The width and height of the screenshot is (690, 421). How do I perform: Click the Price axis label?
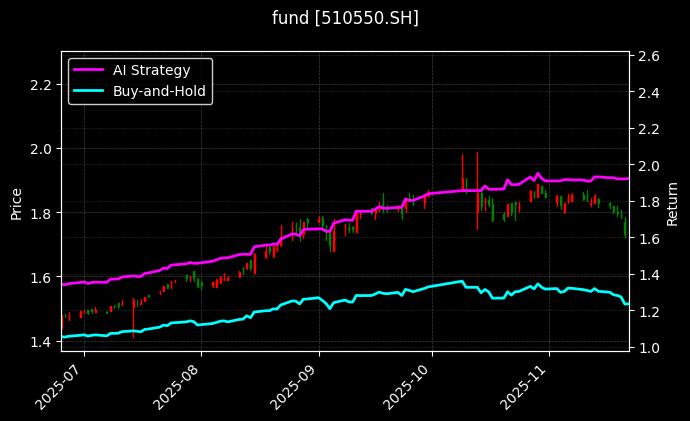[16, 202]
